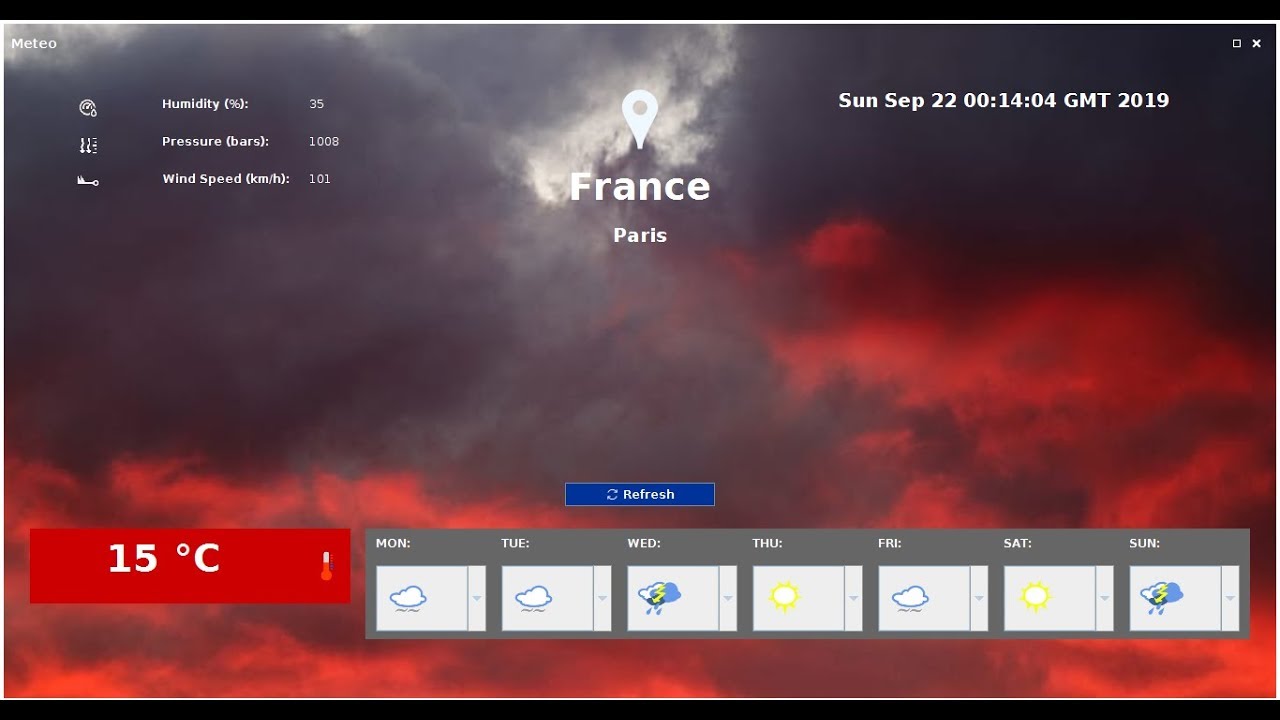The height and width of the screenshot is (720, 1280).
Task: Click the wind speed icon
Action: tap(88, 181)
